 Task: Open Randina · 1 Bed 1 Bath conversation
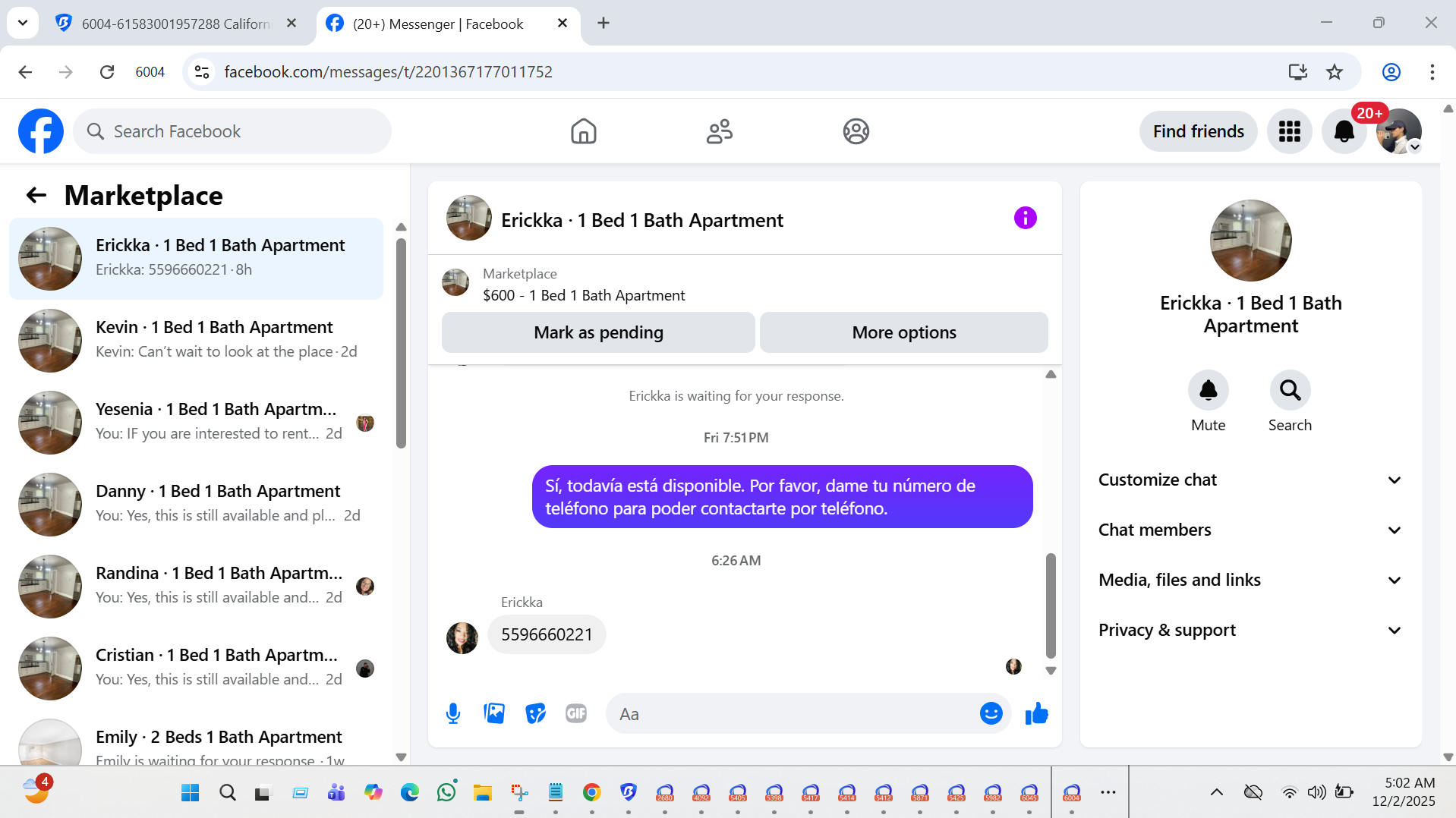196,586
